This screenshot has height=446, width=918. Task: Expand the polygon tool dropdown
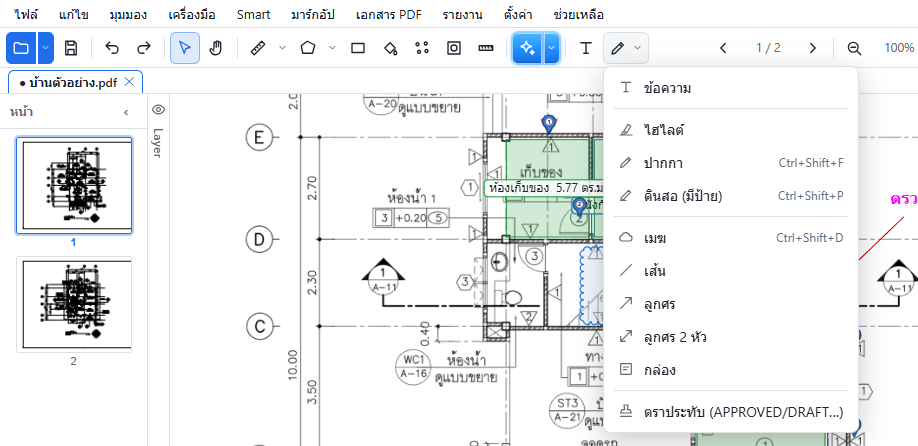[333, 48]
